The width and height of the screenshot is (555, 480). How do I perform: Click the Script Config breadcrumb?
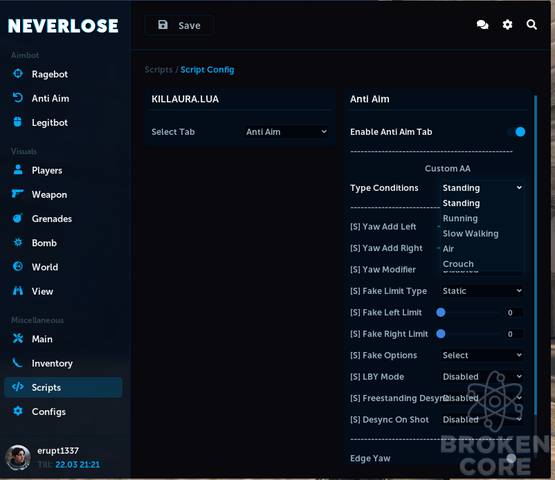point(207,70)
